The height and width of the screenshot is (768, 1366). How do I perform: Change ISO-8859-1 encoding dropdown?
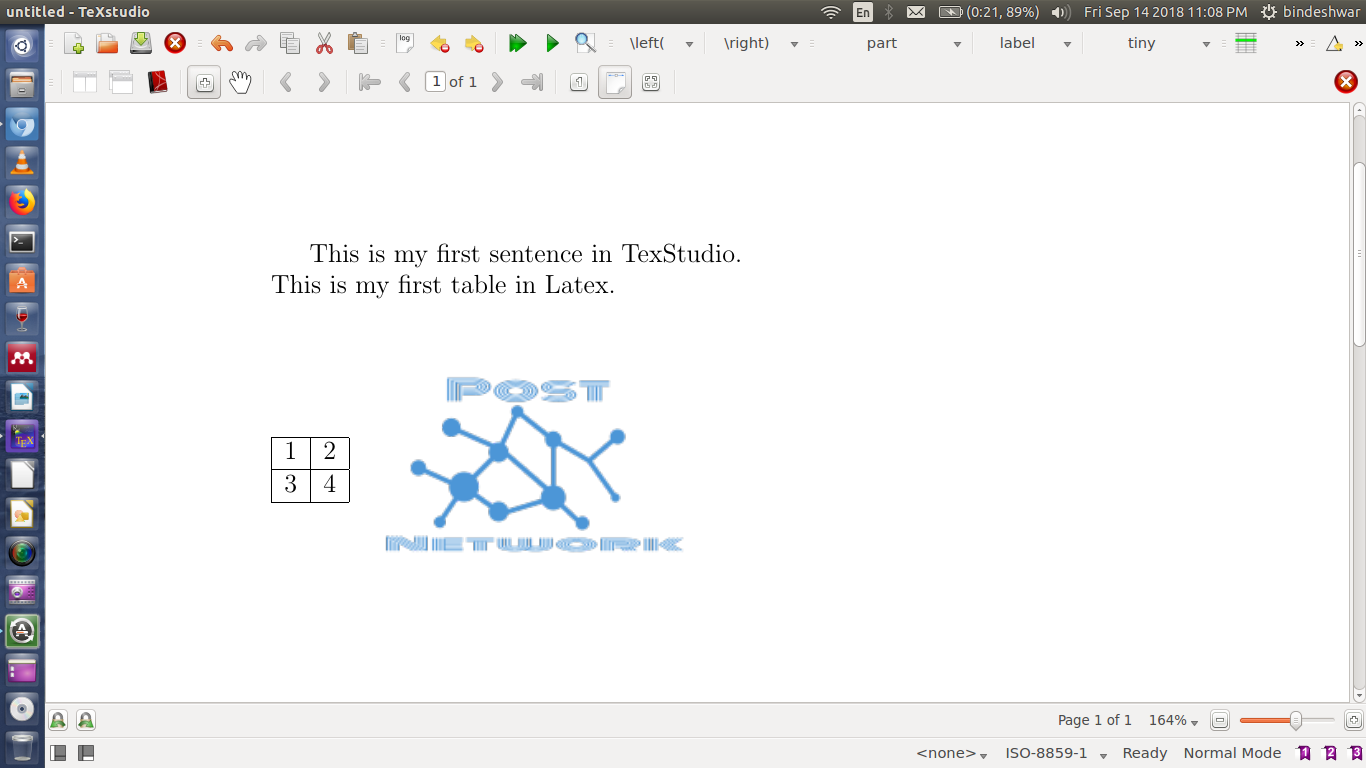pyautogui.click(x=1056, y=753)
